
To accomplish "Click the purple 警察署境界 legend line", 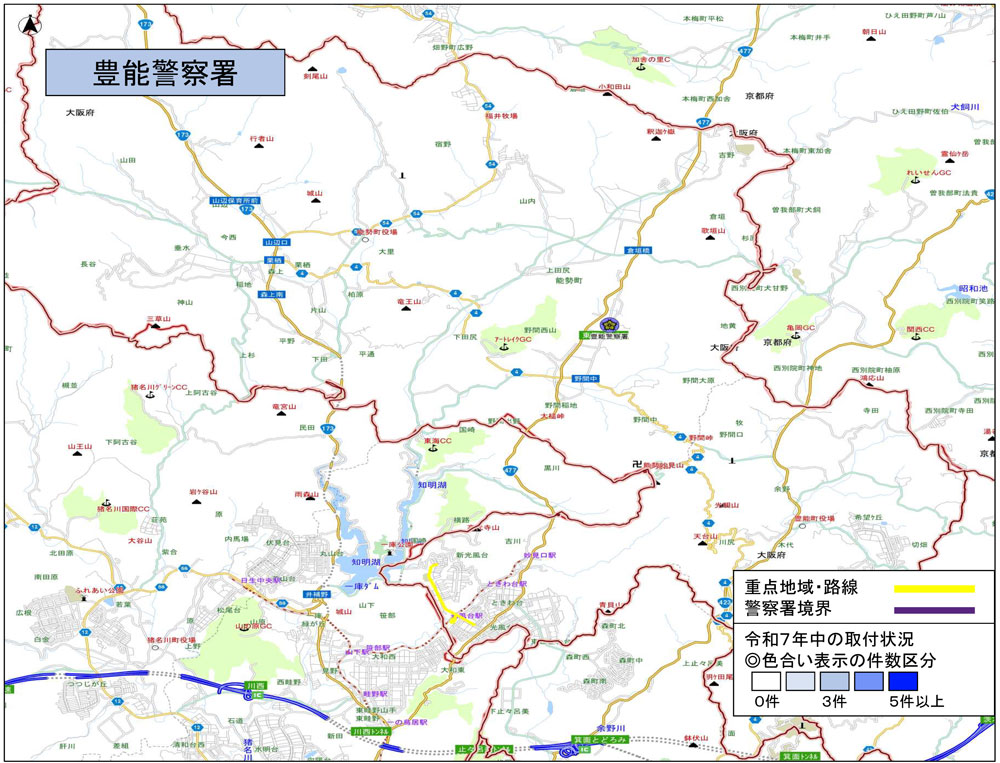I will [934, 610].
